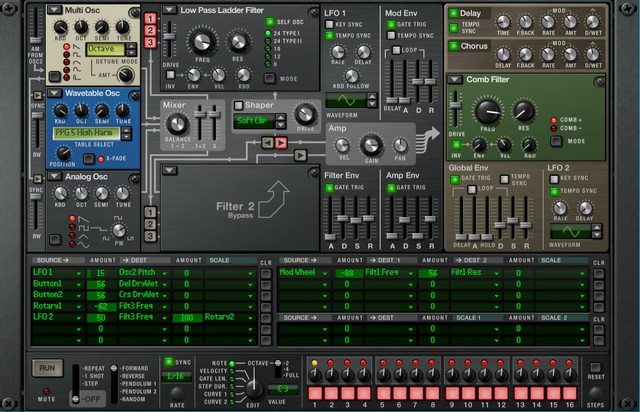Adjust the Low Pass Filter DRIVE slider
This screenshot has width=640, height=412.
click(169, 37)
